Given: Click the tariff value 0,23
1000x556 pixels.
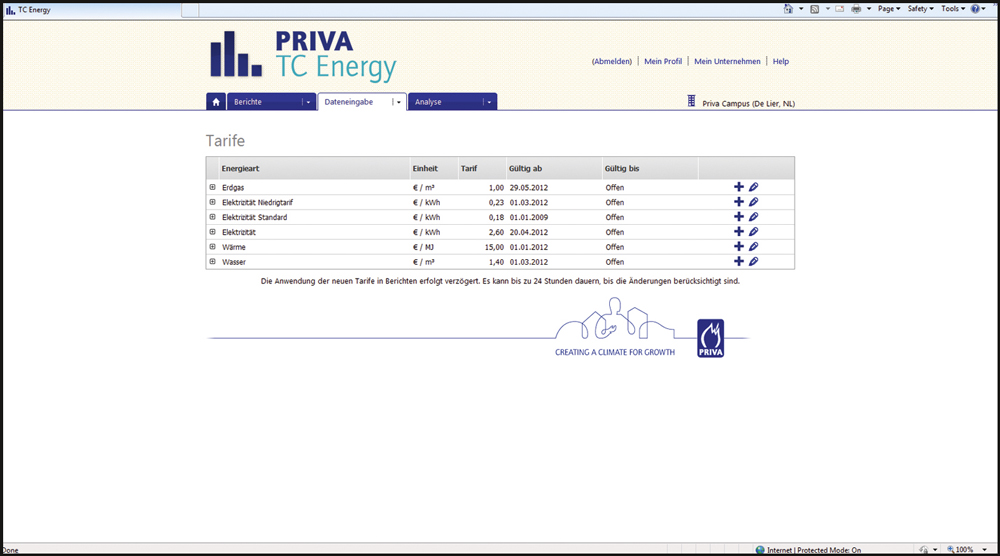Looking at the screenshot, I should [x=496, y=202].
